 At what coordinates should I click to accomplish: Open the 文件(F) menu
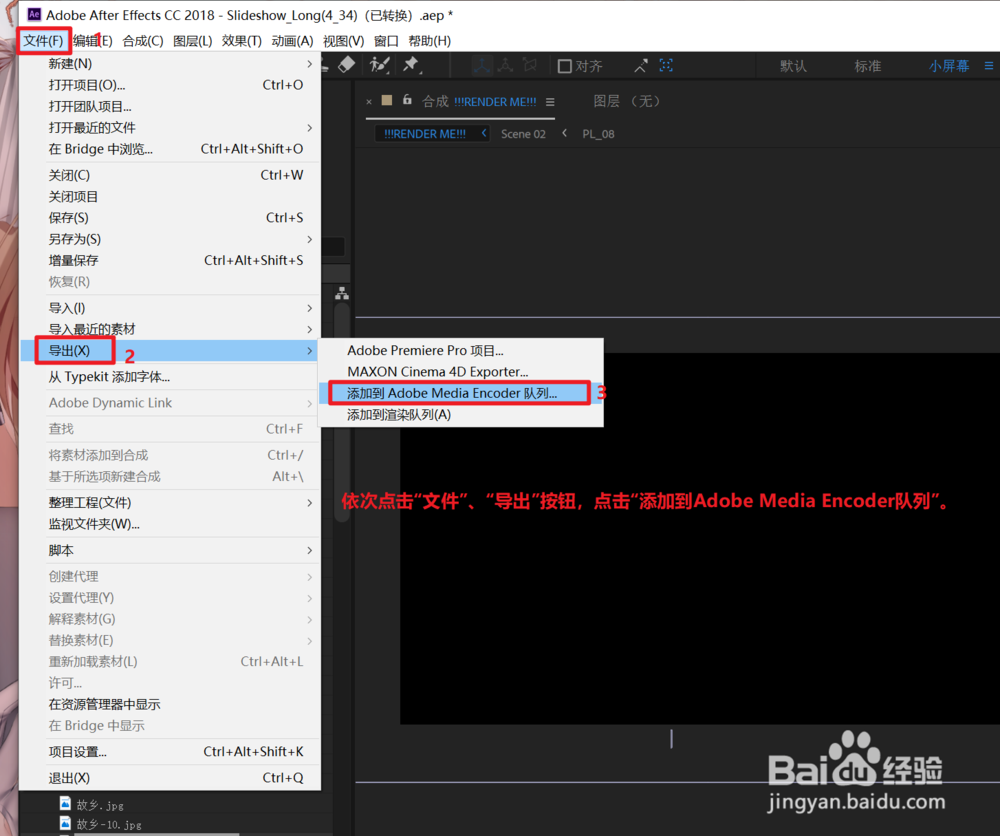43,41
